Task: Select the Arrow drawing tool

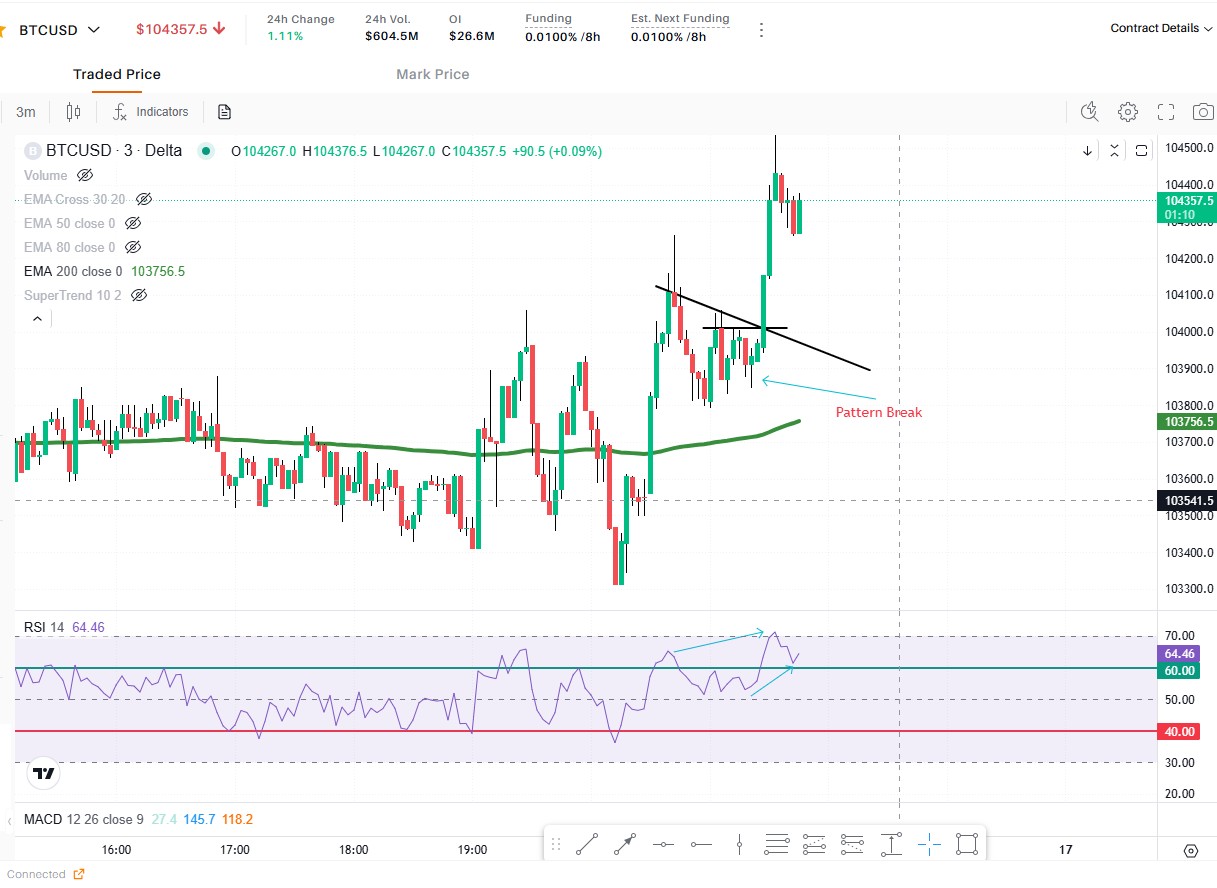Action: 623,843
